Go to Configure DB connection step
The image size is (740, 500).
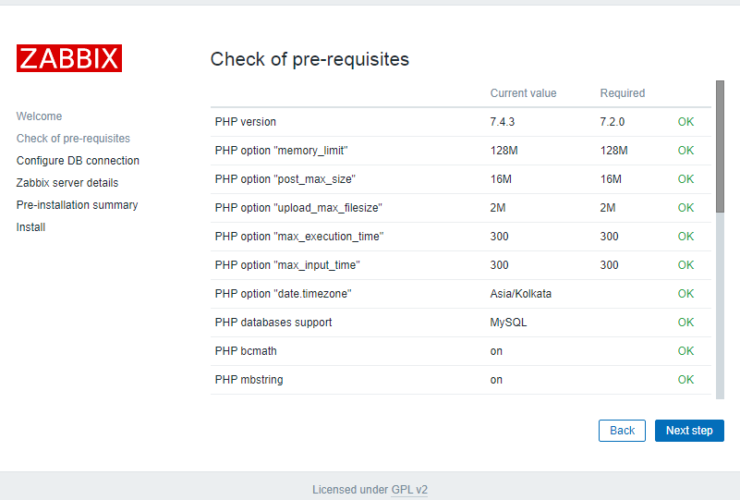(x=78, y=160)
